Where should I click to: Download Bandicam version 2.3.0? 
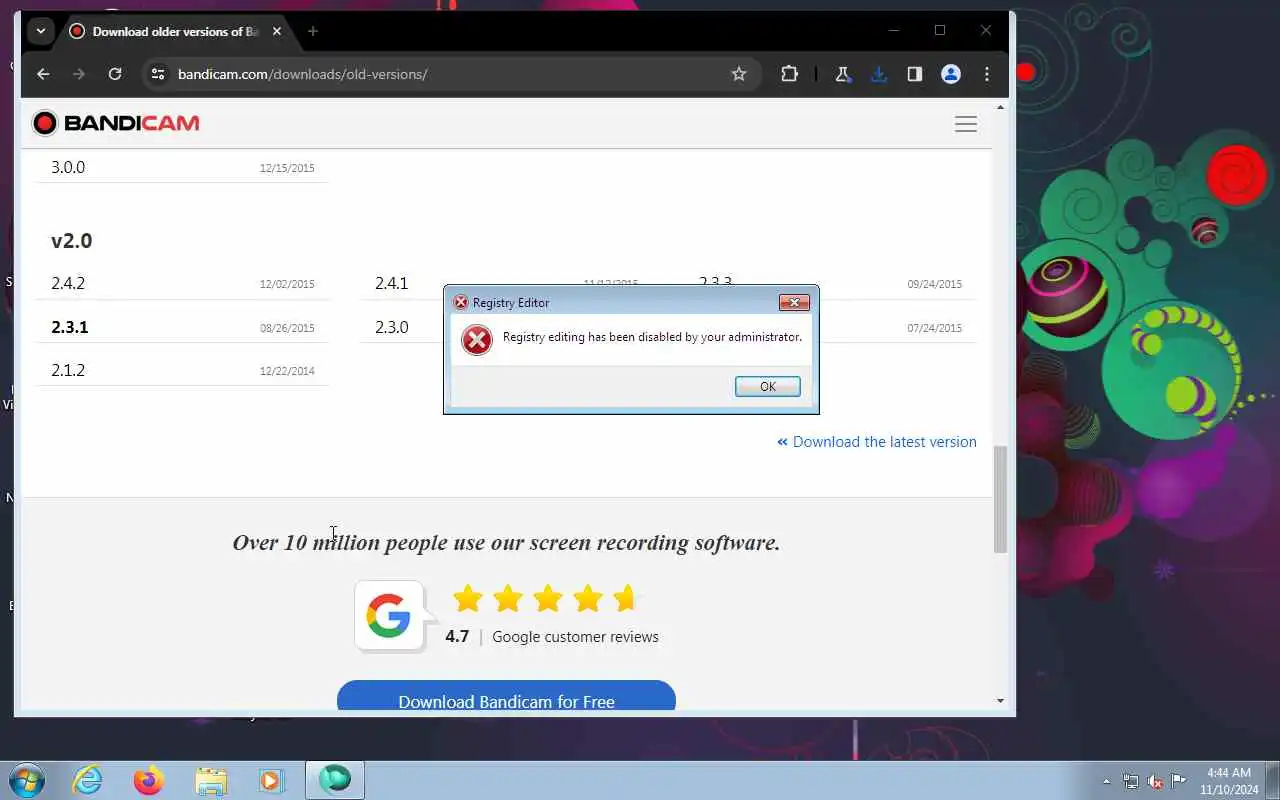point(392,327)
